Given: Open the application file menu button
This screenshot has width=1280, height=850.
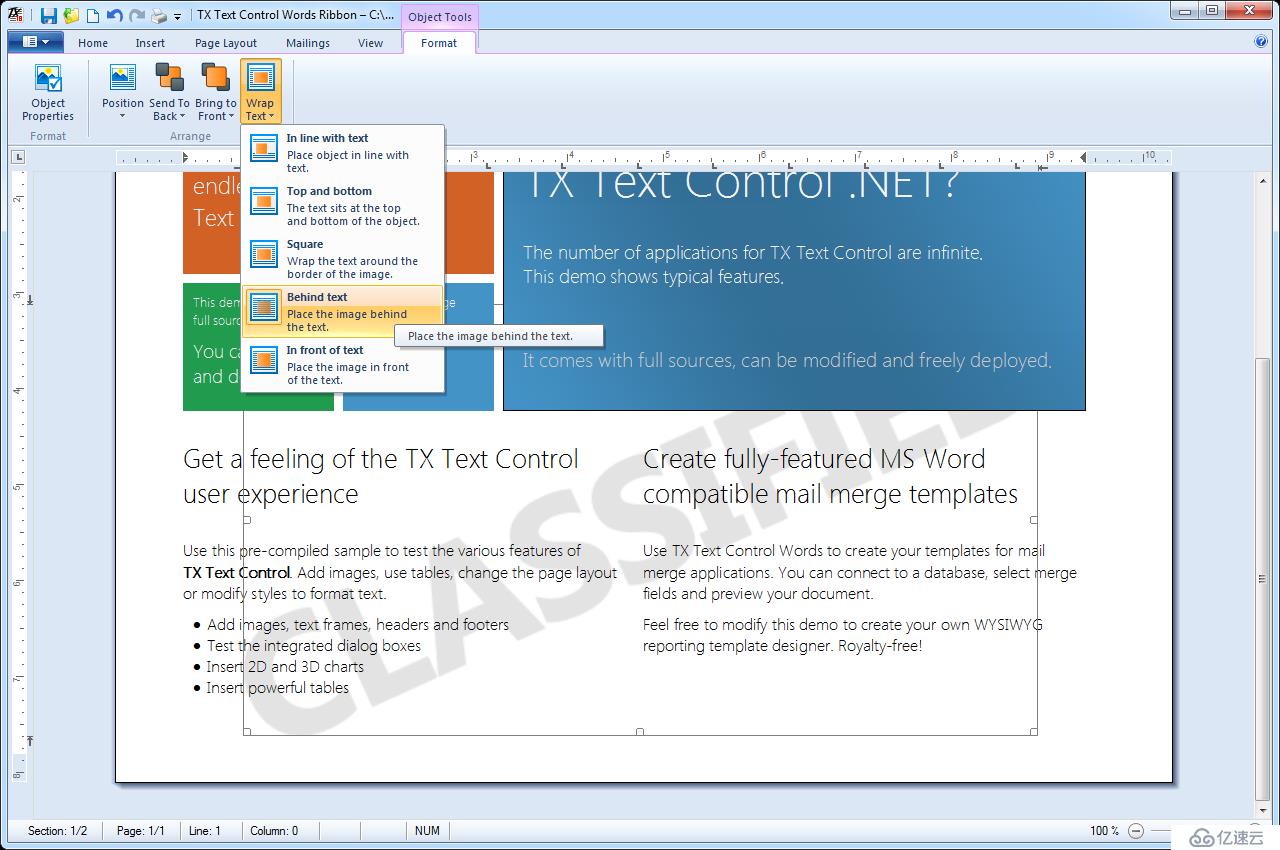Looking at the screenshot, I should click(35, 42).
